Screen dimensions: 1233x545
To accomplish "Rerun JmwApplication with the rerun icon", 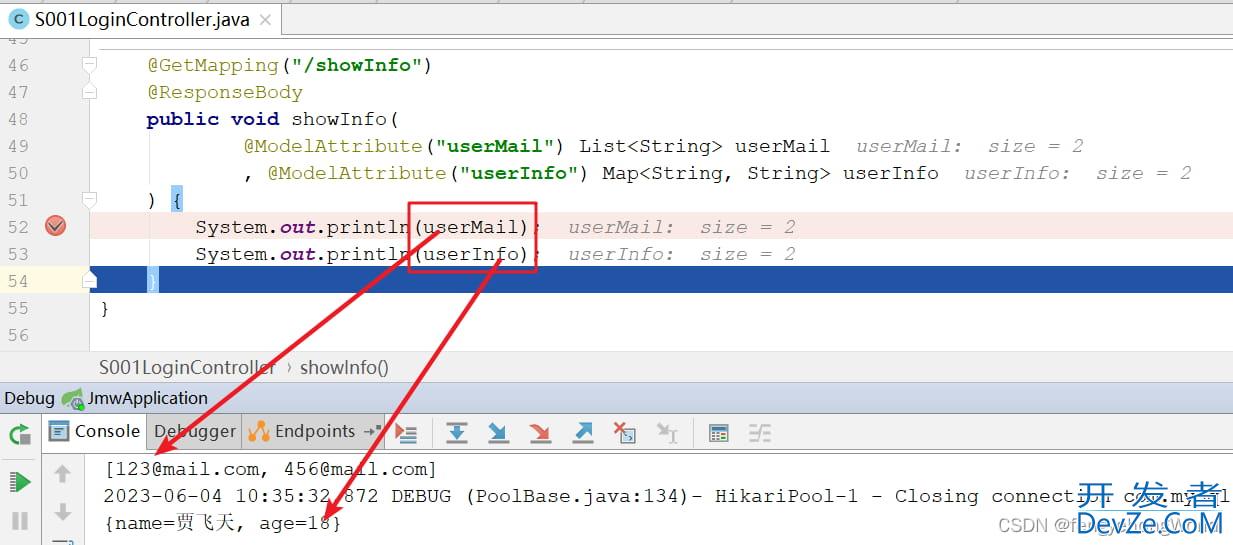I will (20, 434).
